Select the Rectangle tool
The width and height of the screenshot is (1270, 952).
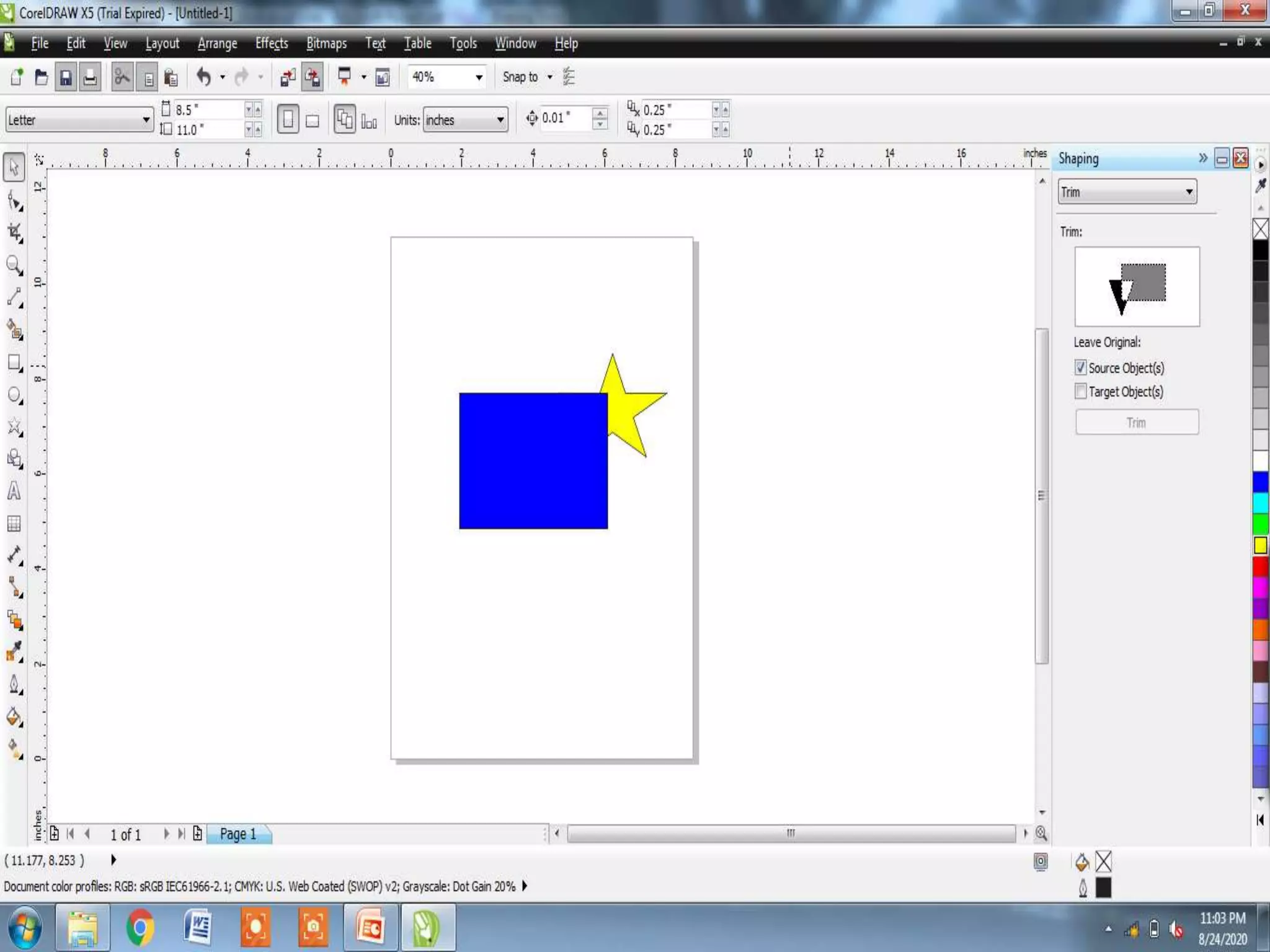point(14,363)
